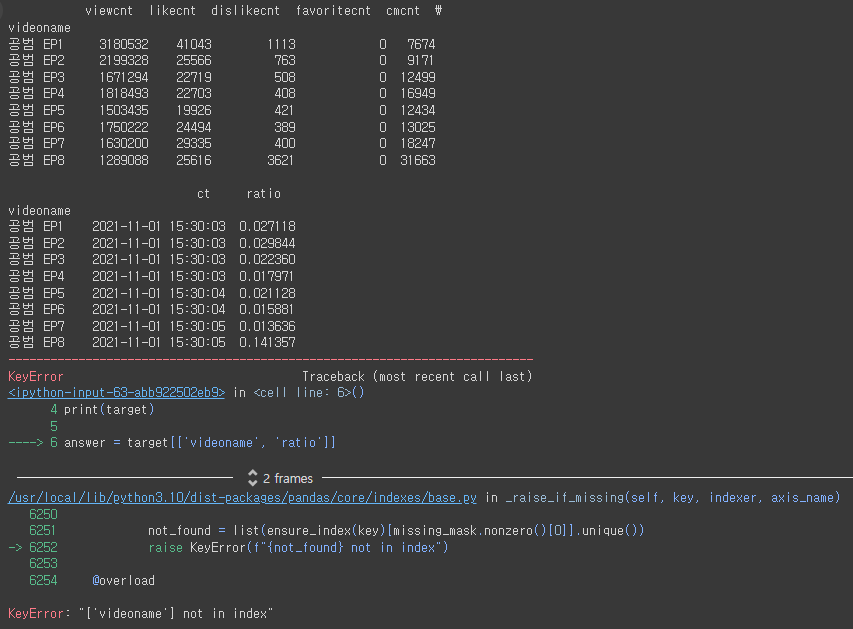
Task: Select ratio value 0.015881
Action: pyautogui.click(x=267, y=310)
